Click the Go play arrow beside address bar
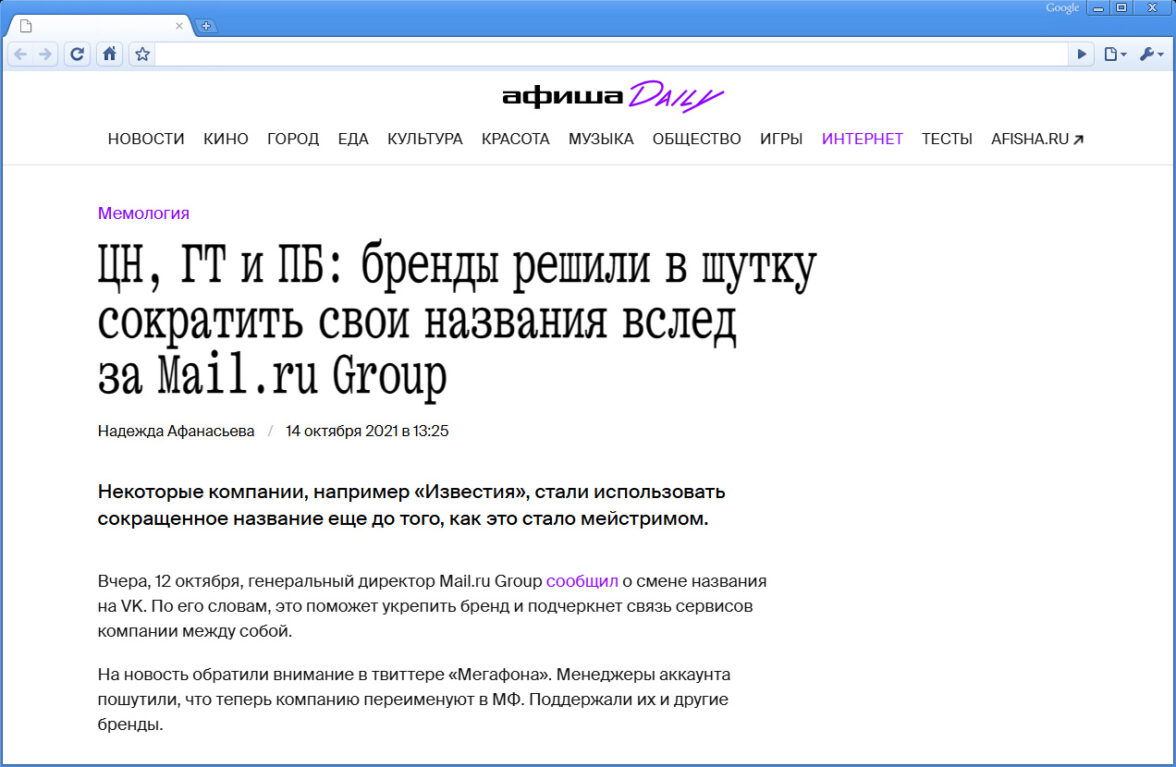1176x767 pixels. [x=1082, y=54]
